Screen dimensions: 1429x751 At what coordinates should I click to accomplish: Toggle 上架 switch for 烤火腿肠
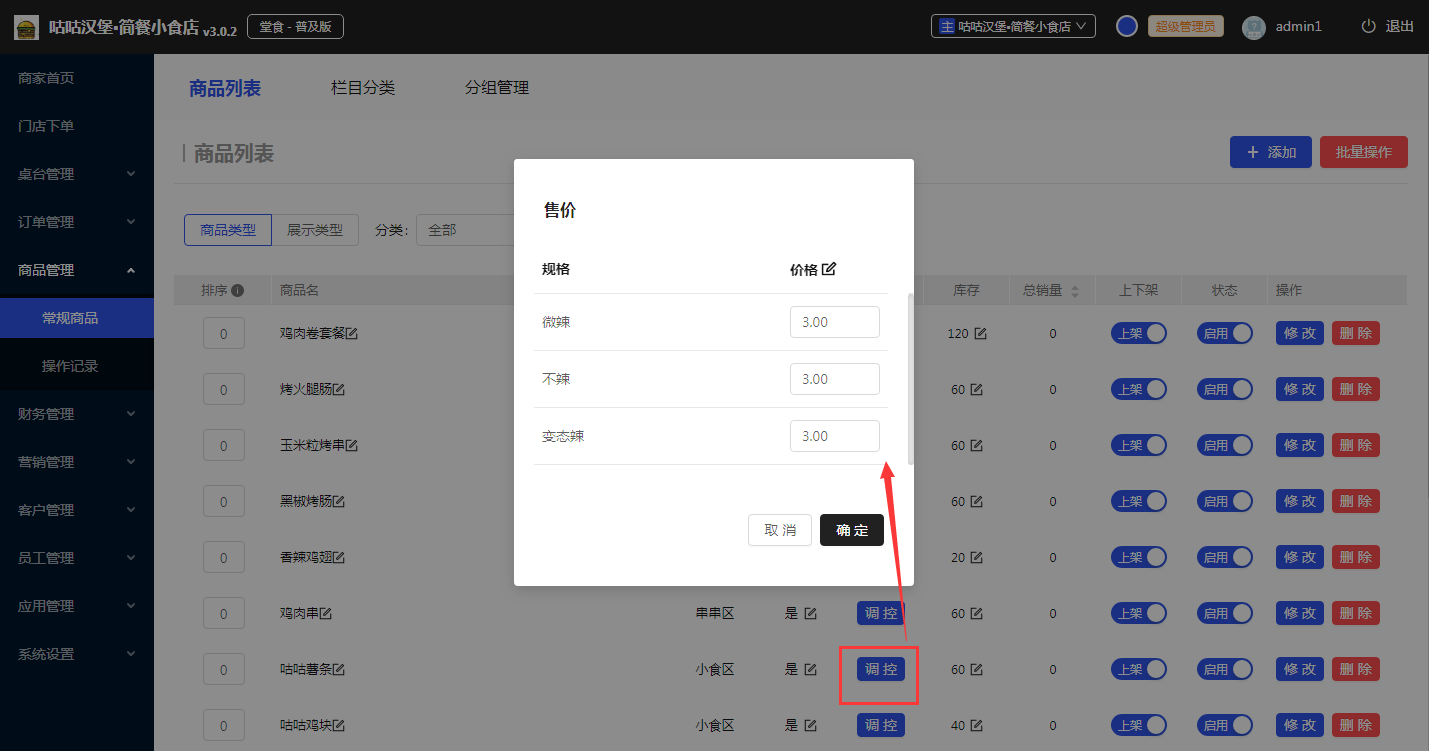[x=1139, y=390]
